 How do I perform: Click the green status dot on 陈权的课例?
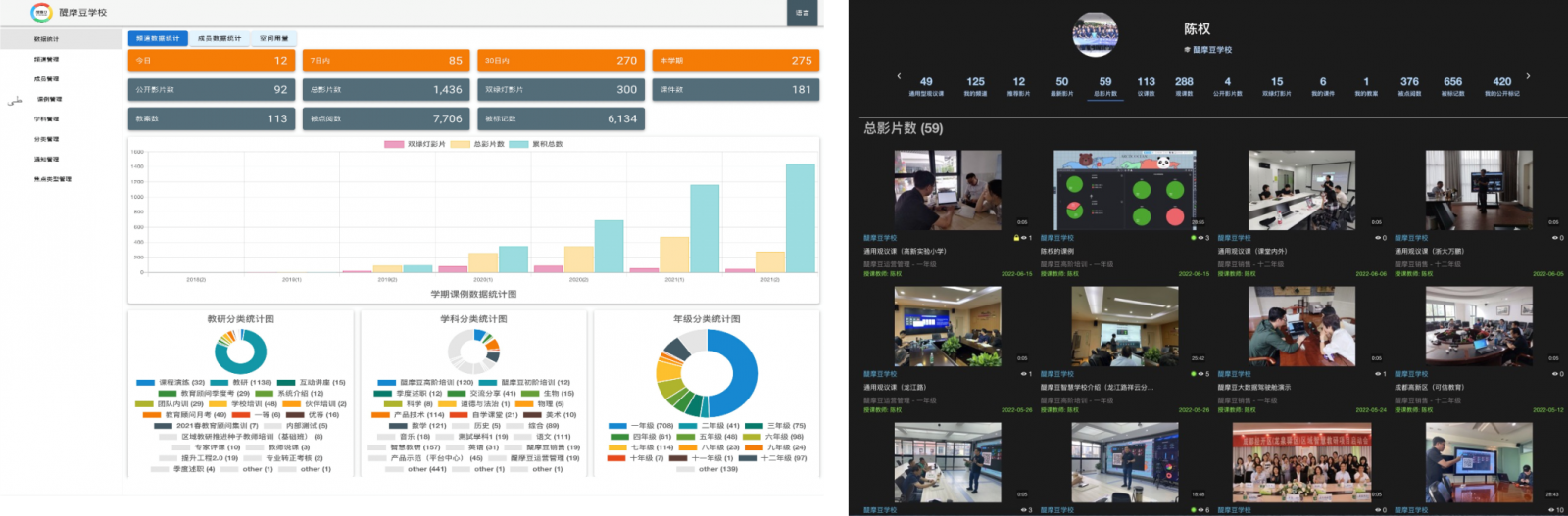coord(1193,238)
